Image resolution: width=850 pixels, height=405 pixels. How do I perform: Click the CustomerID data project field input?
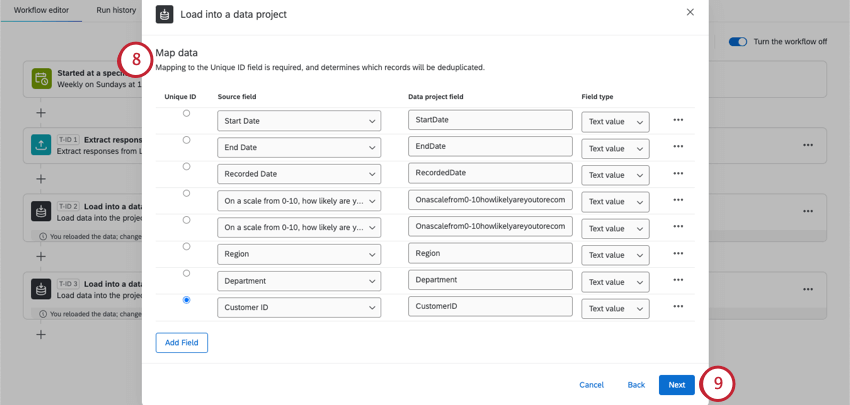(490, 307)
